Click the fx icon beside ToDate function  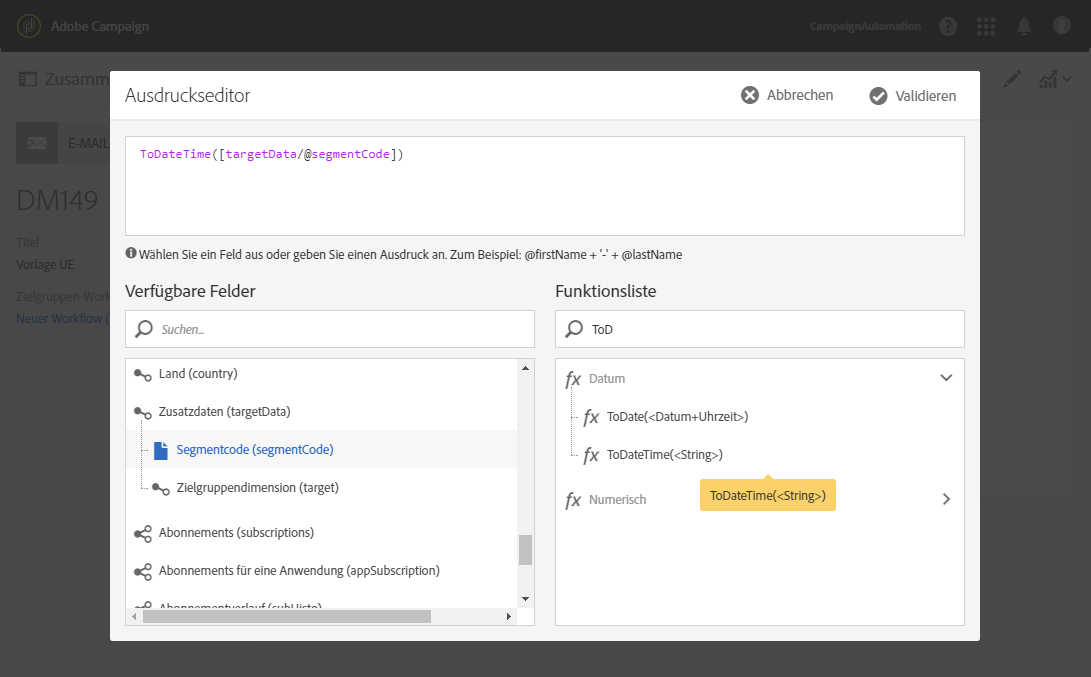click(x=591, y=417)
